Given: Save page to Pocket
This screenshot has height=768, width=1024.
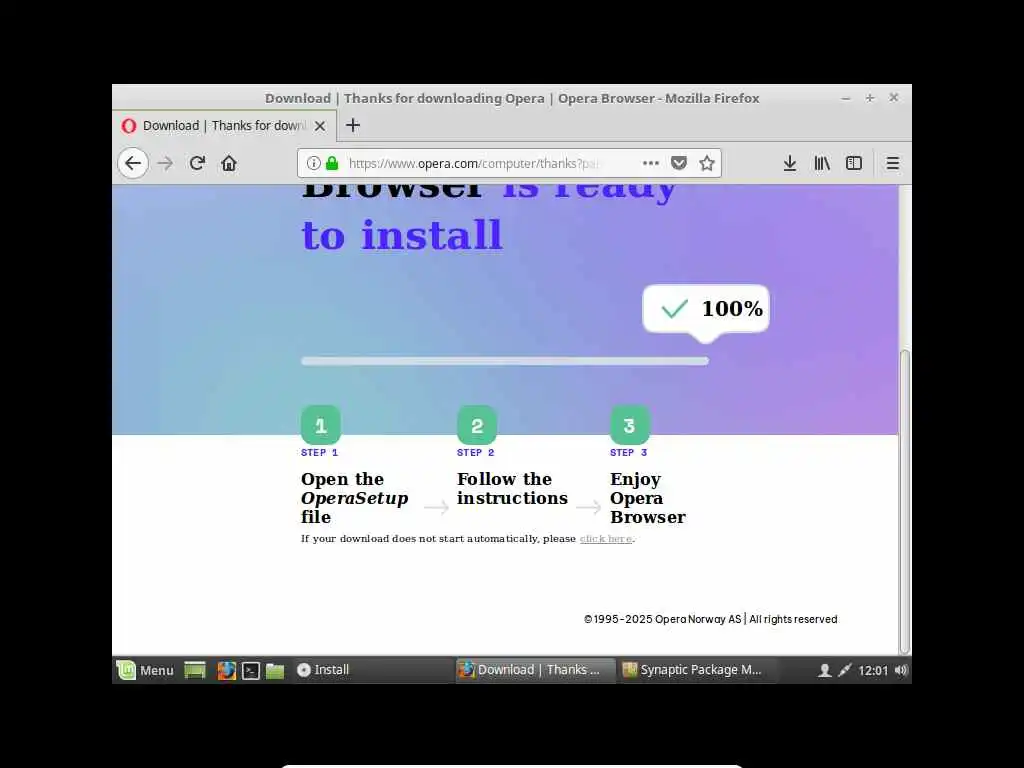Looking at the screenshot, I should coord(679,163).
